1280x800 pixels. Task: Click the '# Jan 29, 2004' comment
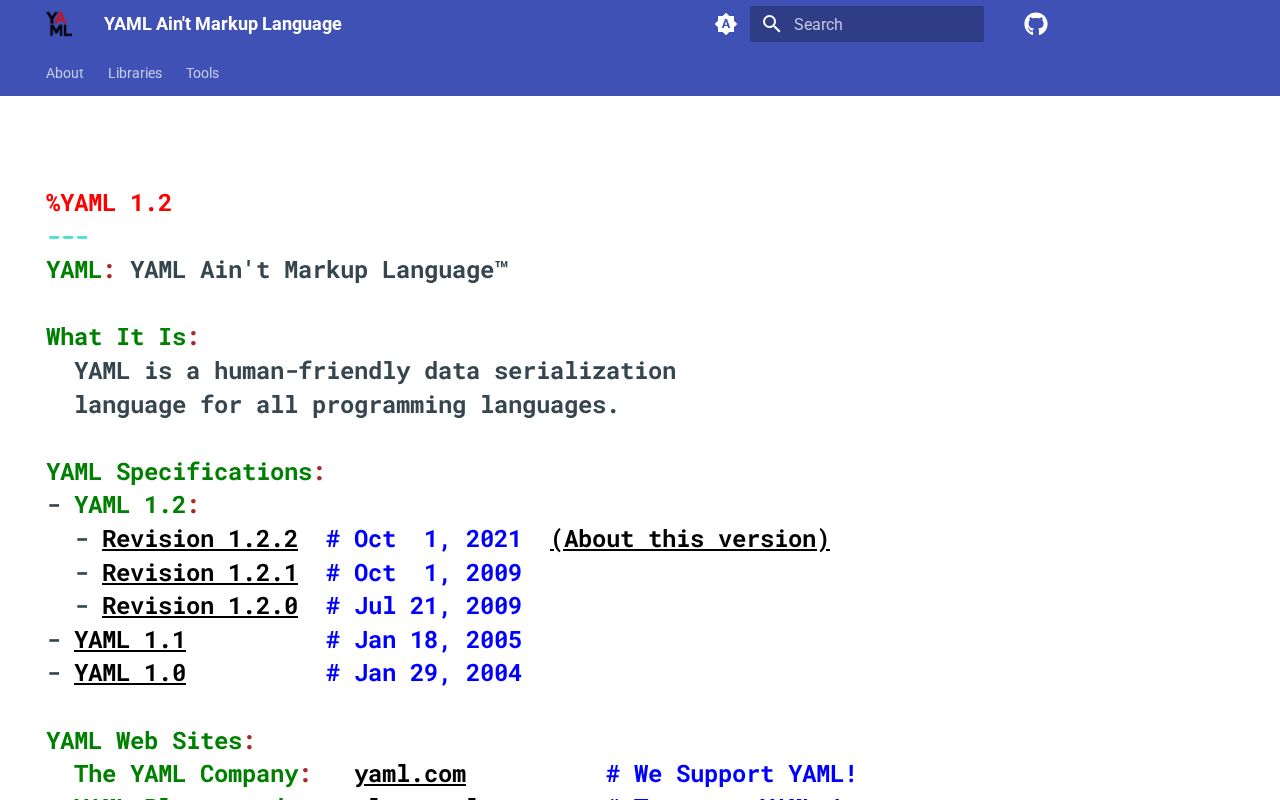pos(424,673)
